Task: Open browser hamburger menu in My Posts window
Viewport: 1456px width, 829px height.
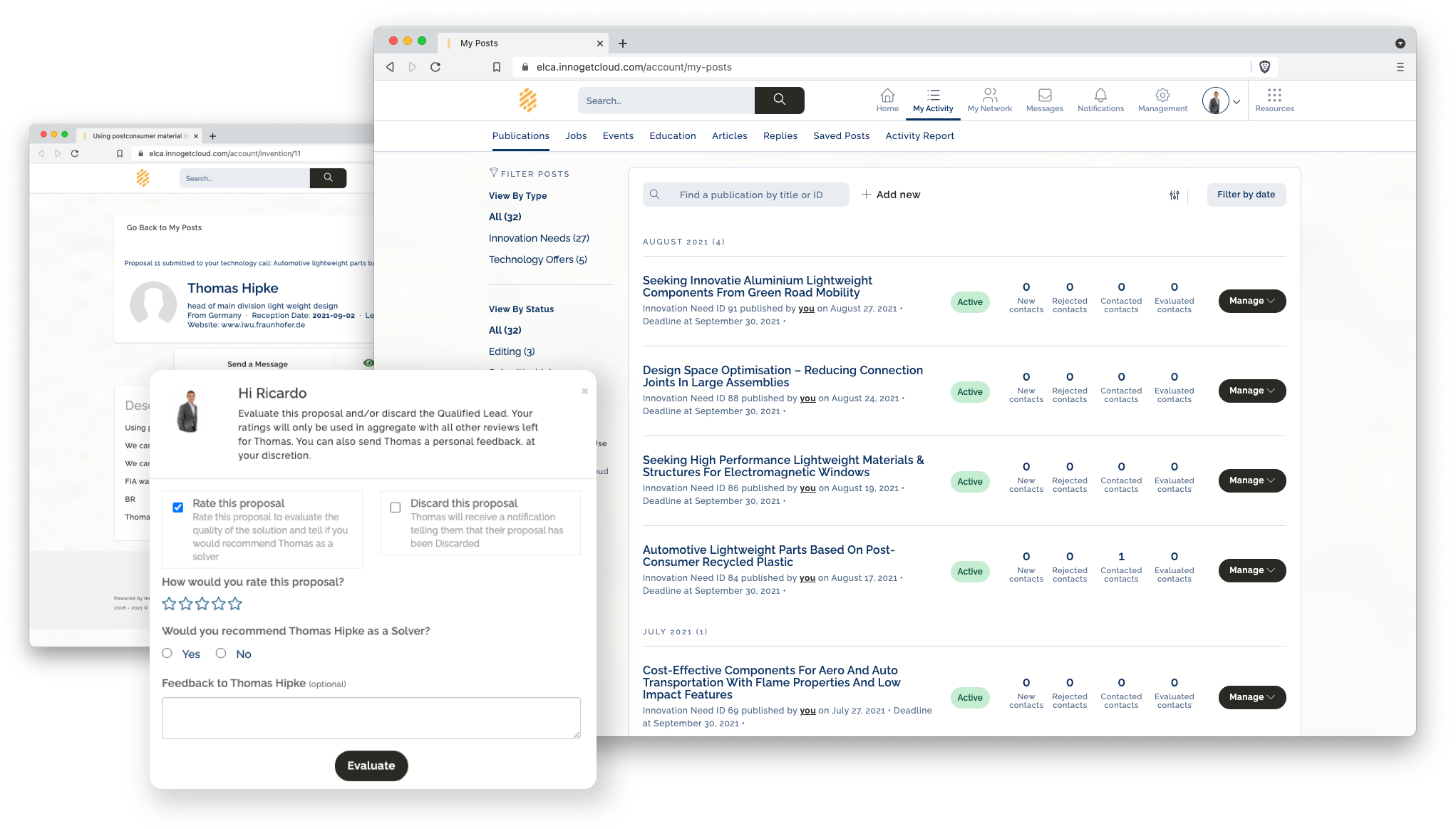Action: (1400, 67)
